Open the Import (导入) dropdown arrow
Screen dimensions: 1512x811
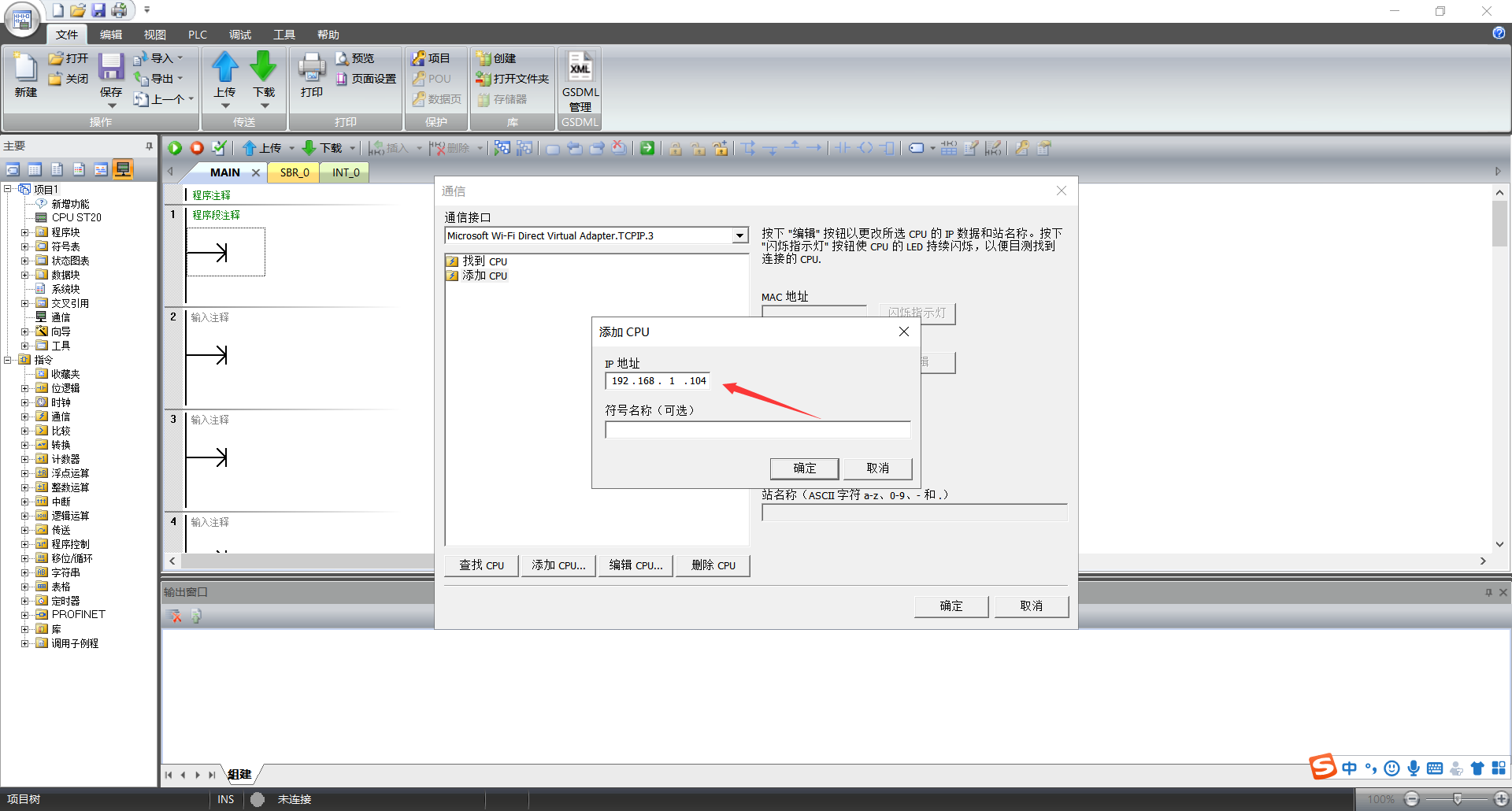(x=180, y=58)
